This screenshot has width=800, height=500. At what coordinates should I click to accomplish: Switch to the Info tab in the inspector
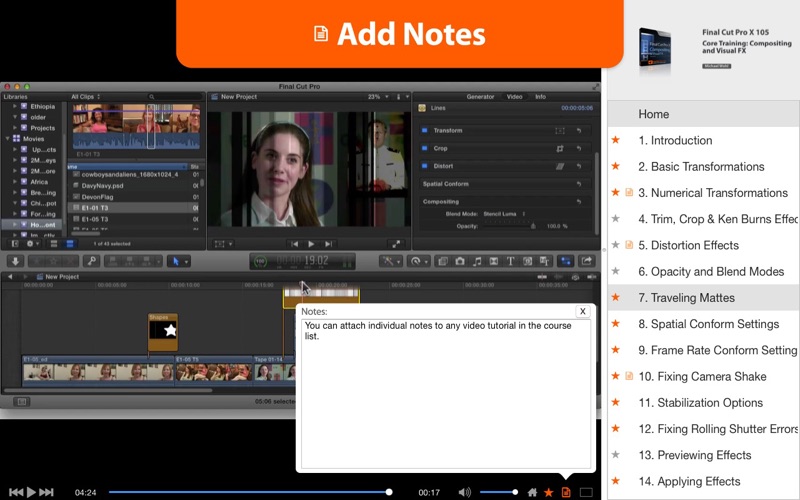tap(540, 96)
